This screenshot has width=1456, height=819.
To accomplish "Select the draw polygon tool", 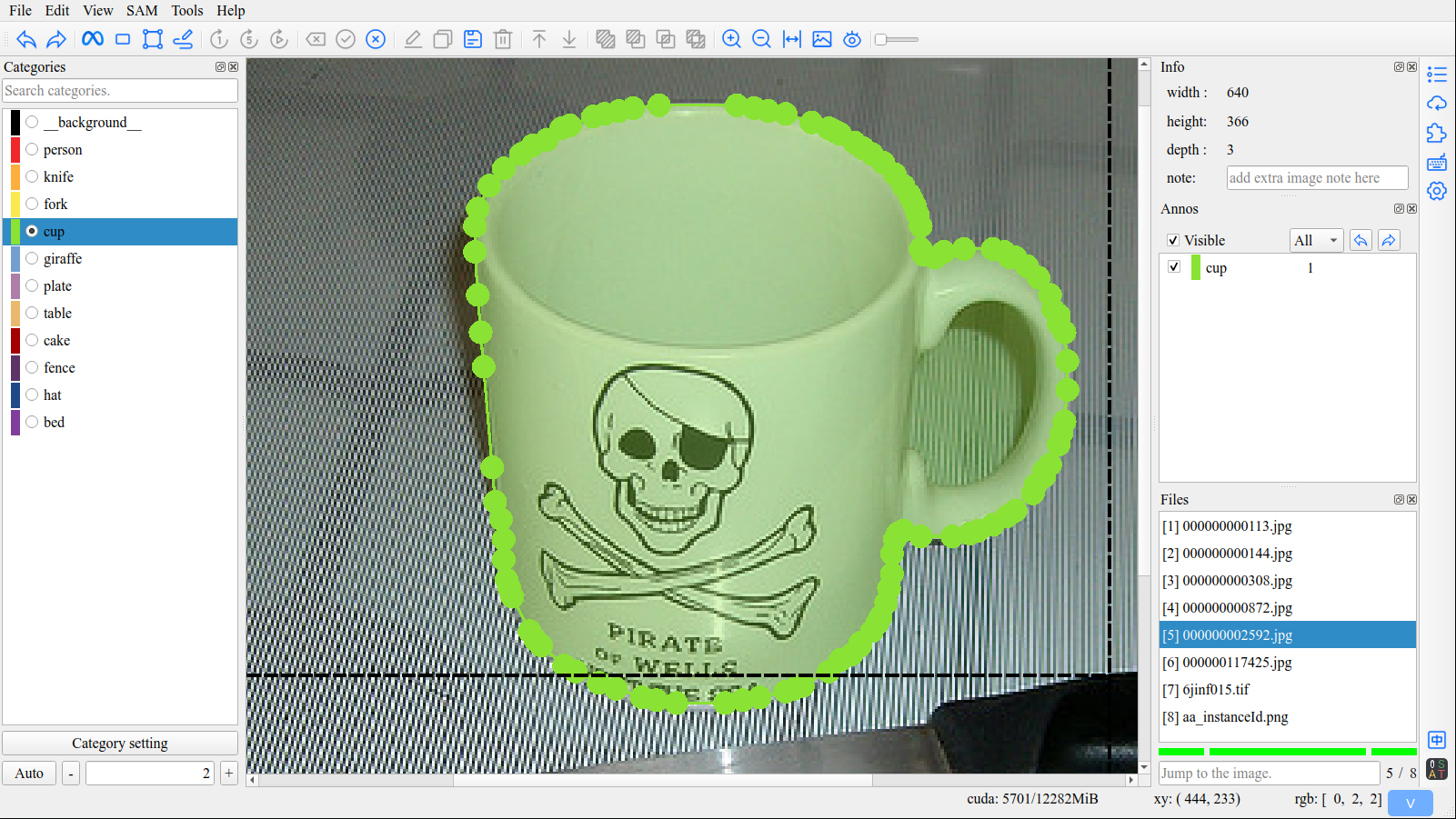I will click(x=153, y=39).
